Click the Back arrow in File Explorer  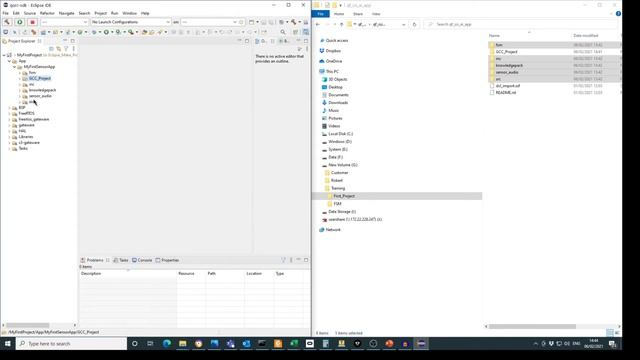318,24
